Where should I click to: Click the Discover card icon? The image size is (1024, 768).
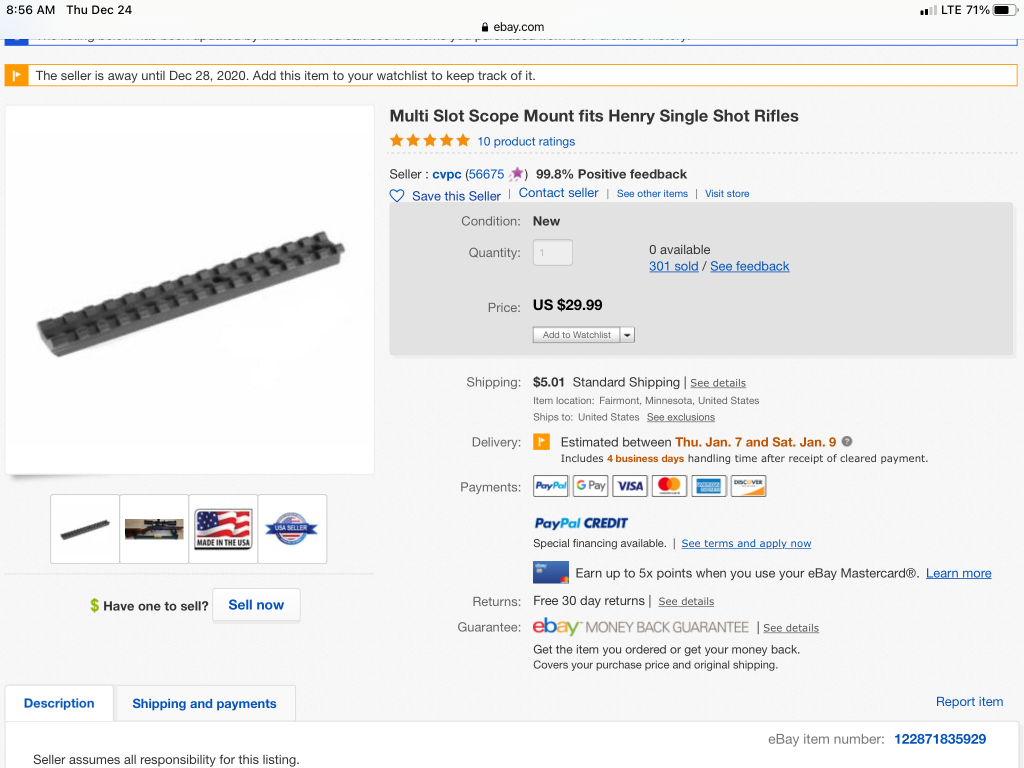point(748,486)
